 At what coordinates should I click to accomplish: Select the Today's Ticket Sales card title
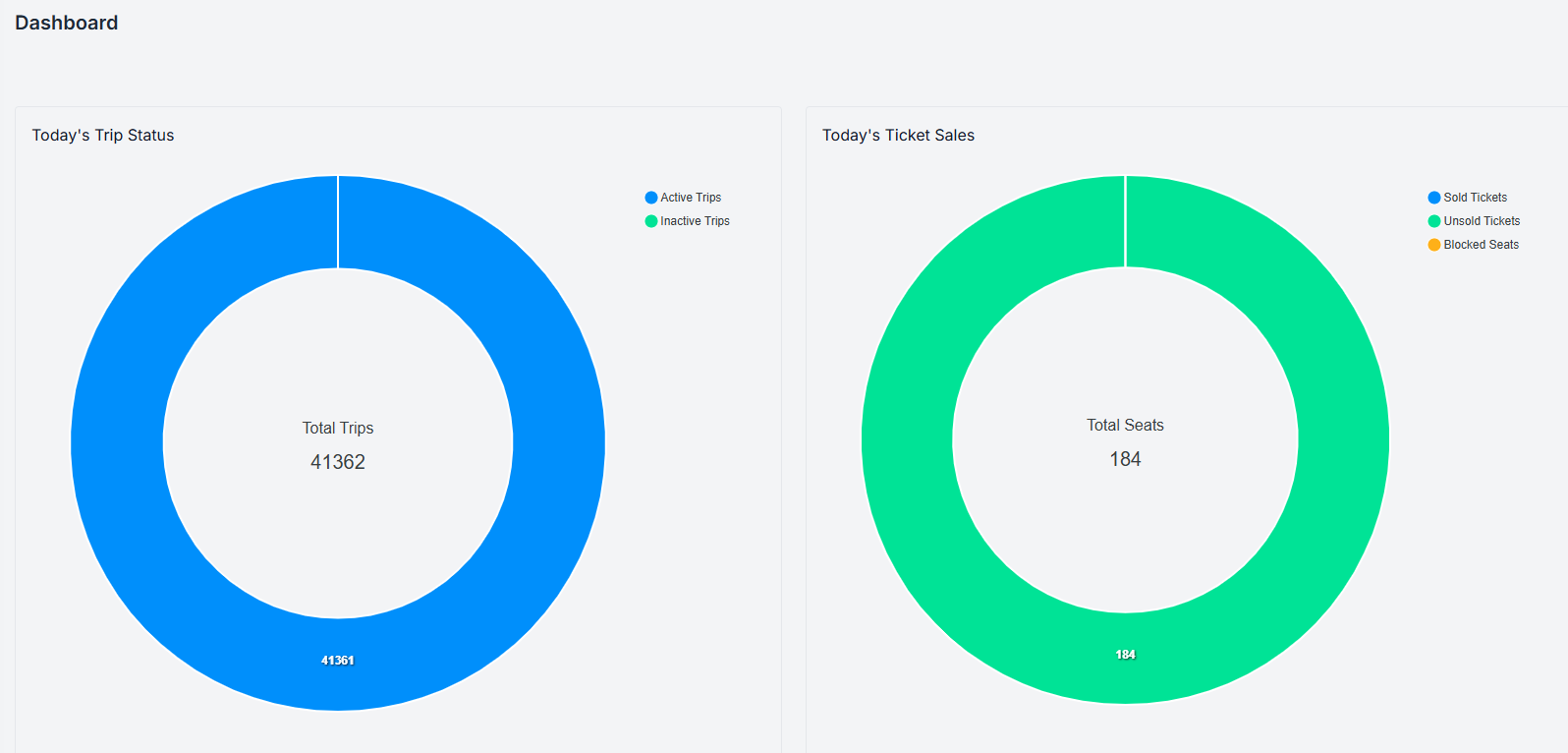click(898, 136)
